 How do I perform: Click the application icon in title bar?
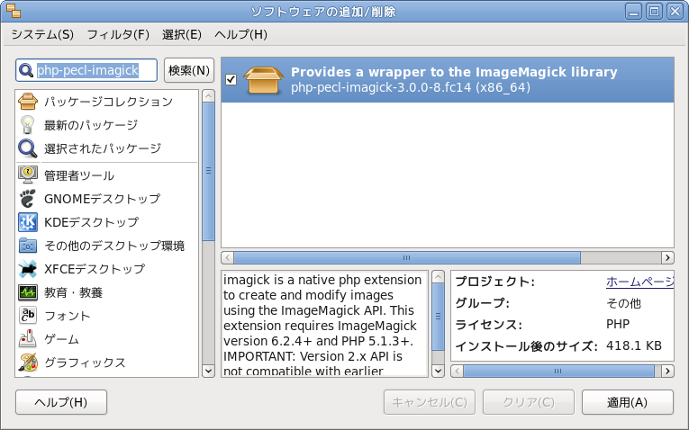coord(14,11)
